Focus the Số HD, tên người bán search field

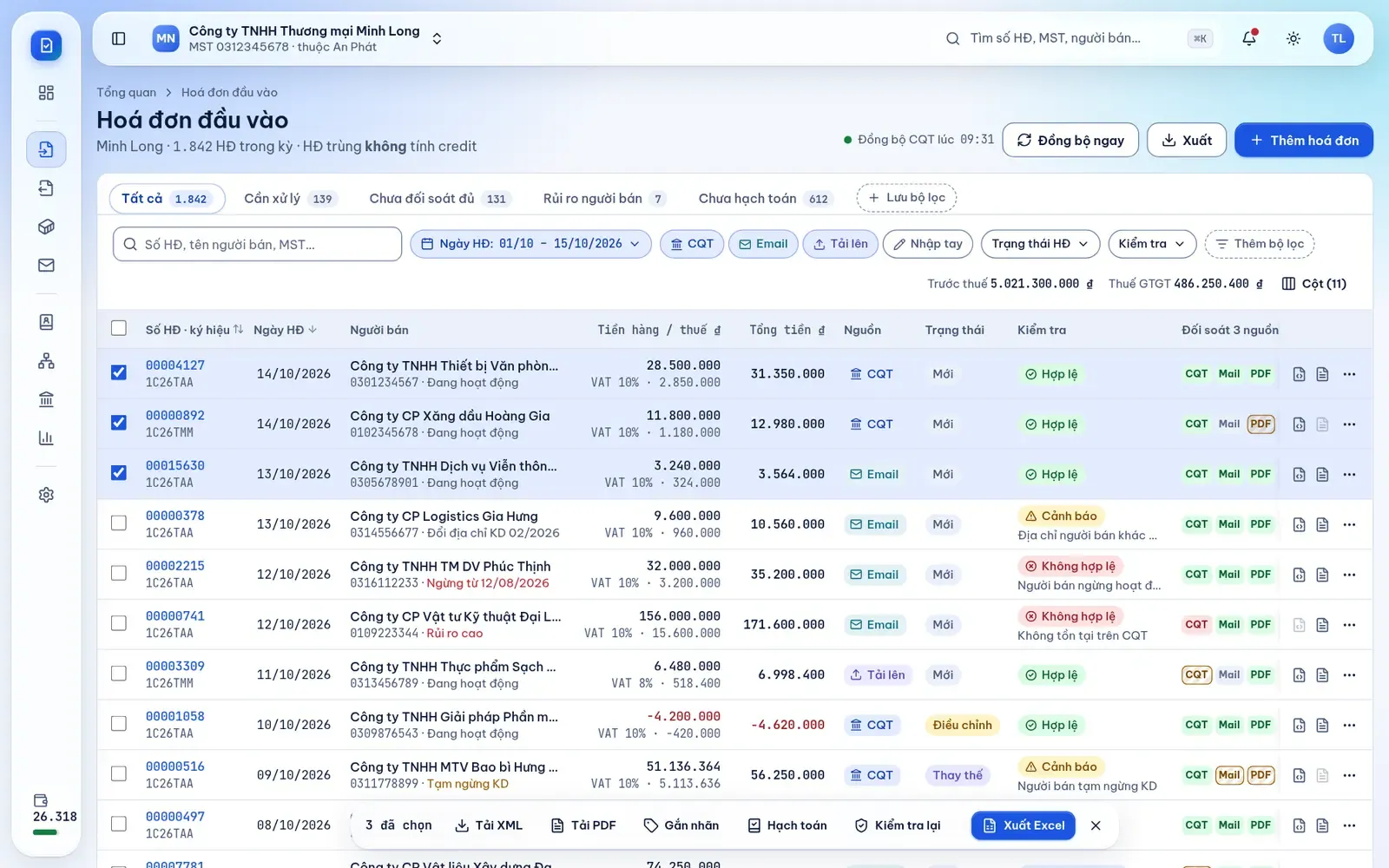coord(257,245)
